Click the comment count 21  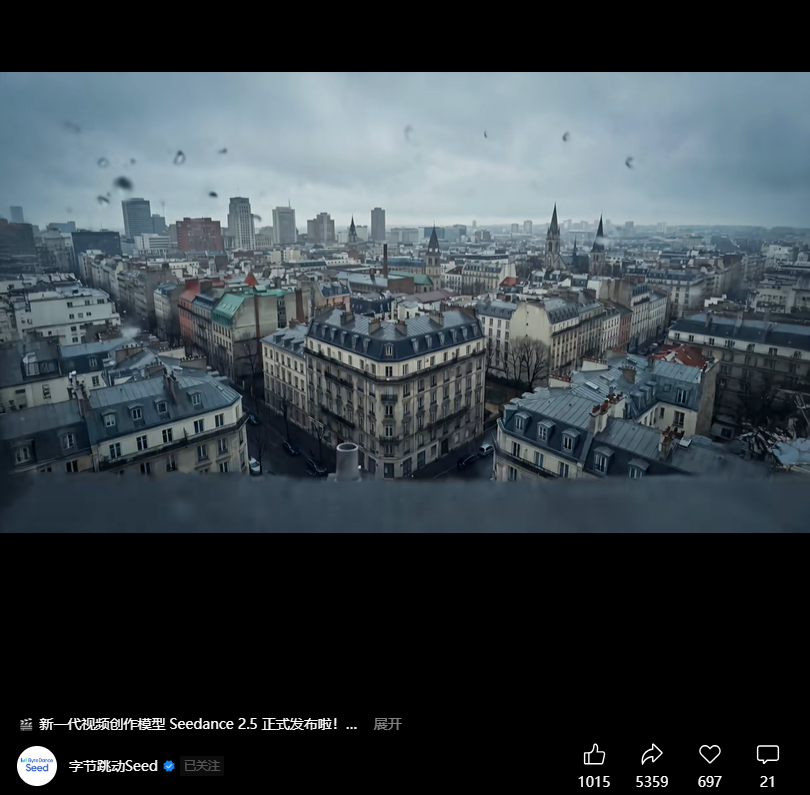click(x=768, y=782)
